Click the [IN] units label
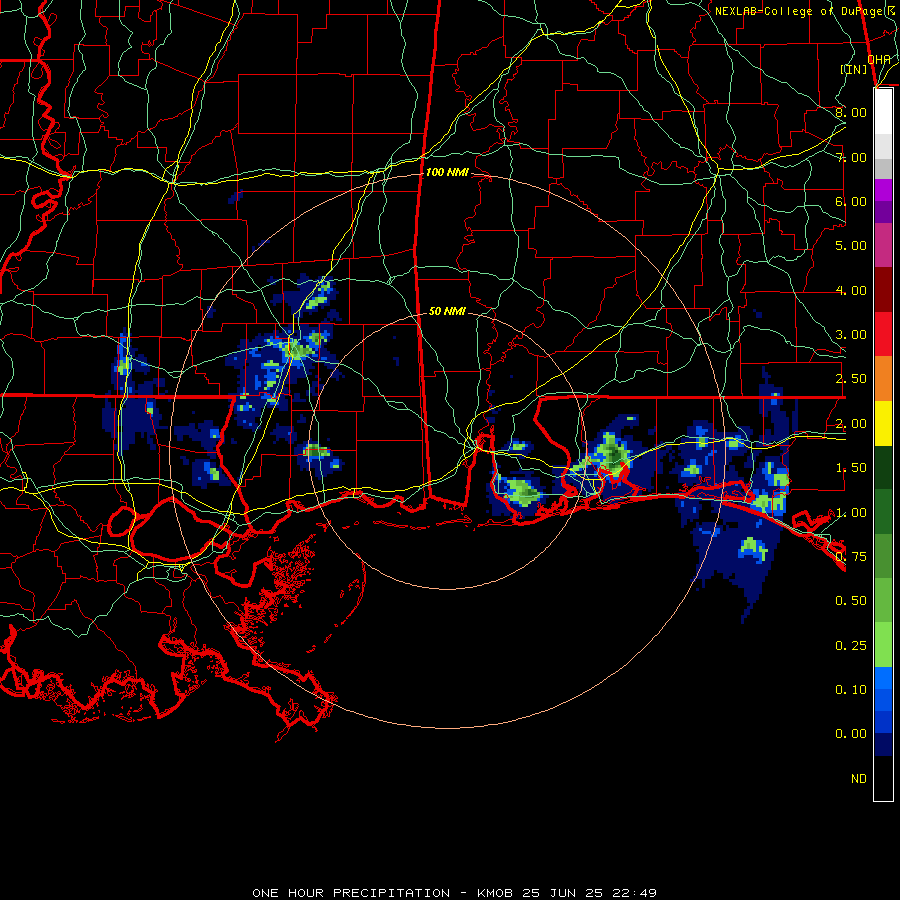900x900 pixels. point(854,69)
